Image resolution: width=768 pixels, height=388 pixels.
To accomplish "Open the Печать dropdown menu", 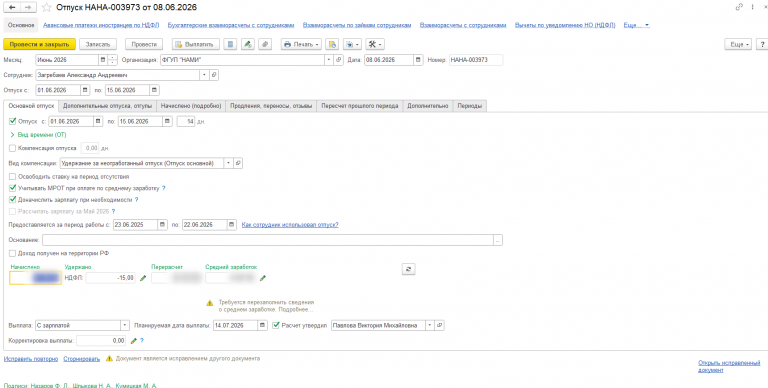I will pos(301,44).
